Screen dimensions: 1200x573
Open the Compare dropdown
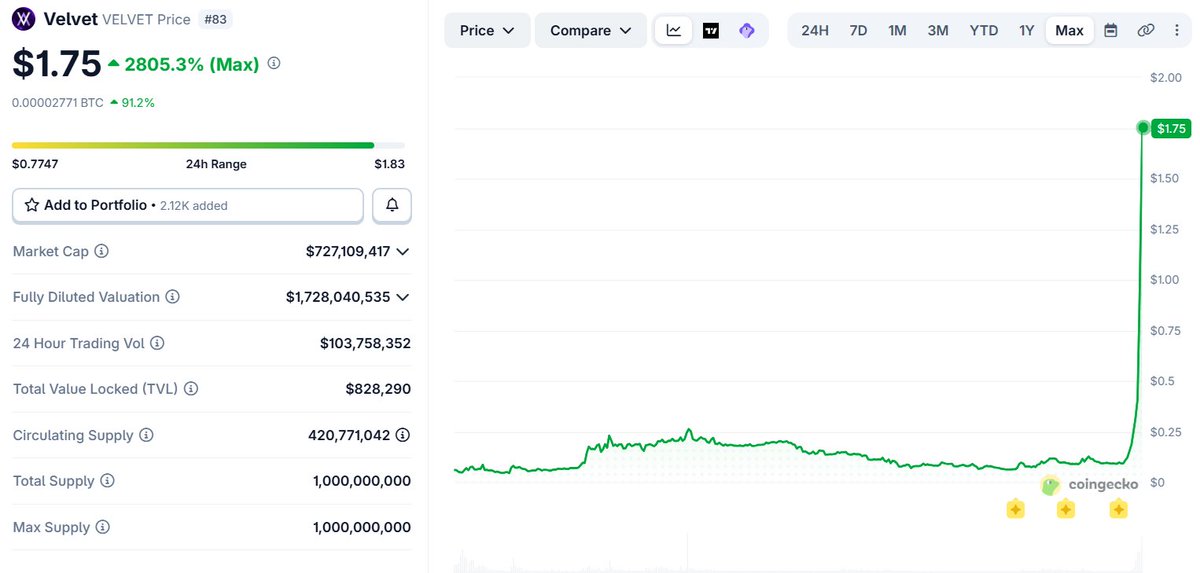pyautogui.click(x=591, y=30)
